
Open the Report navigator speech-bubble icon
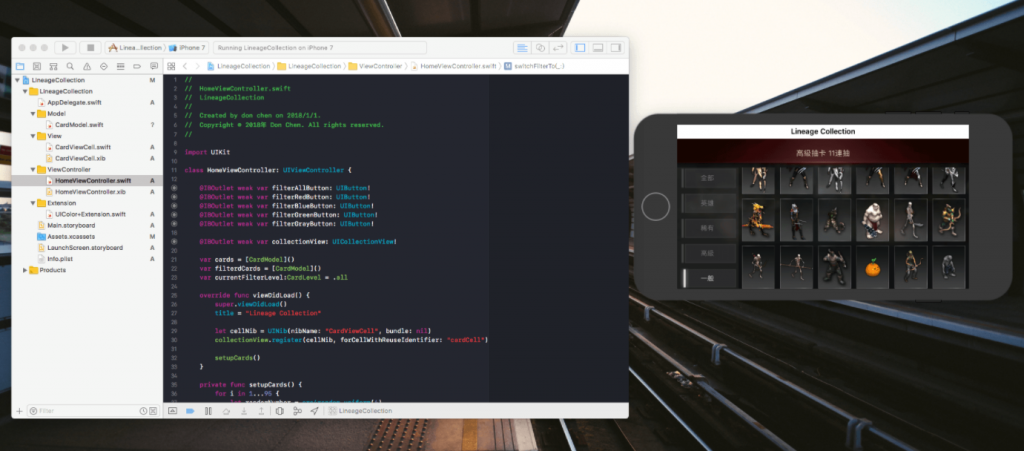tap(154, 67)
